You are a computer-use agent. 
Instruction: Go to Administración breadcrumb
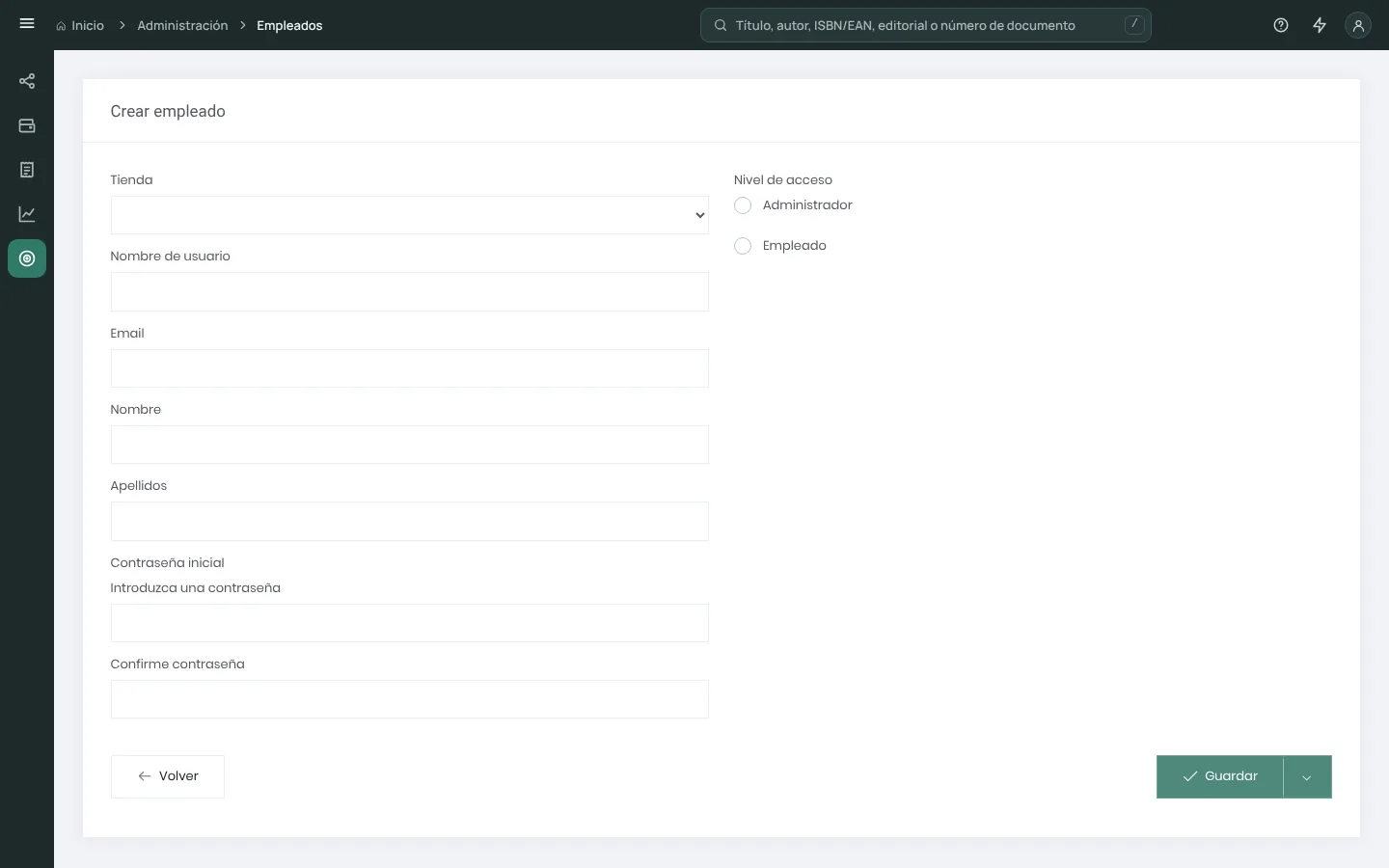click(182, 25)
